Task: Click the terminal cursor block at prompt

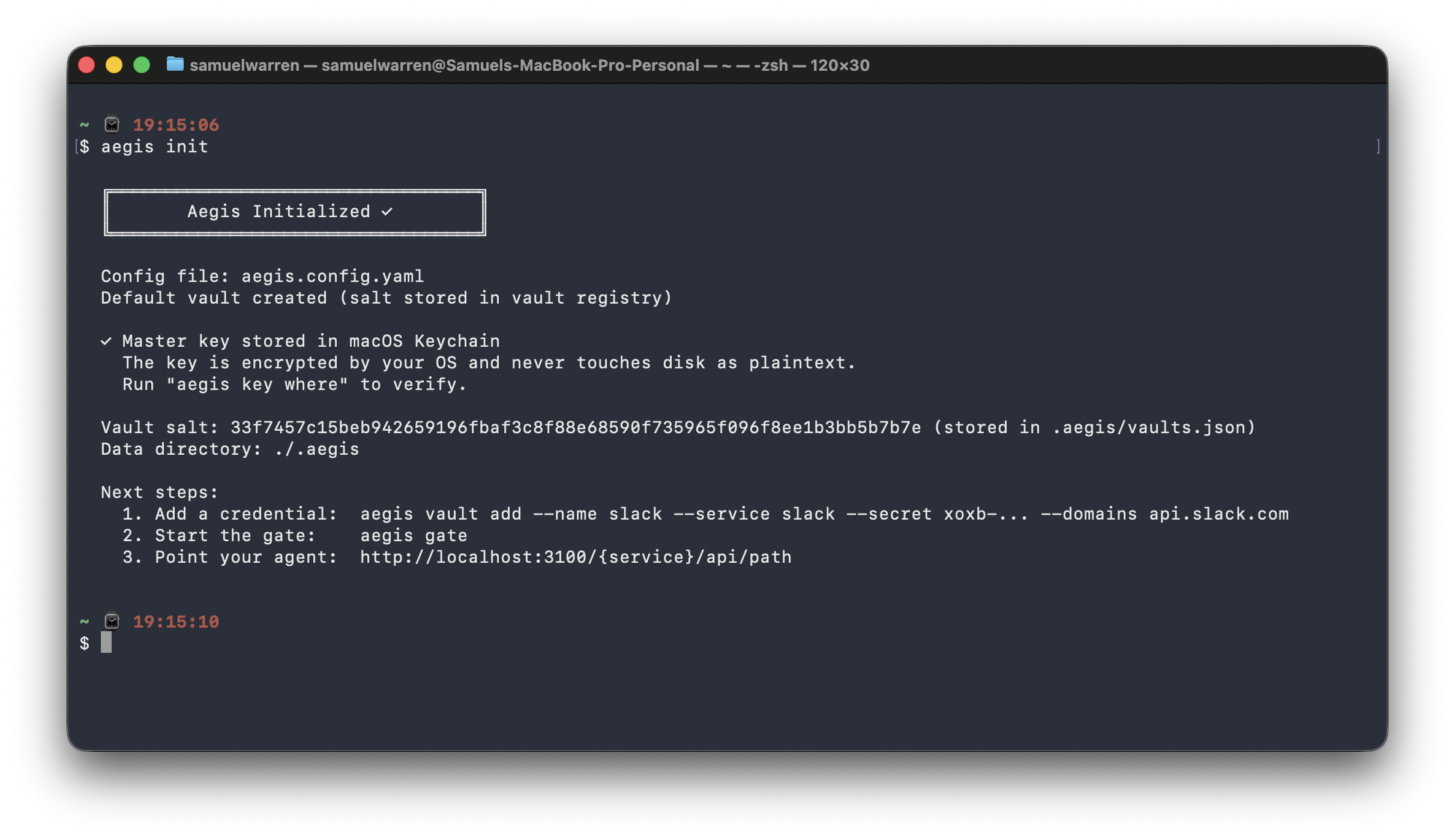Action: click(106, 643)
